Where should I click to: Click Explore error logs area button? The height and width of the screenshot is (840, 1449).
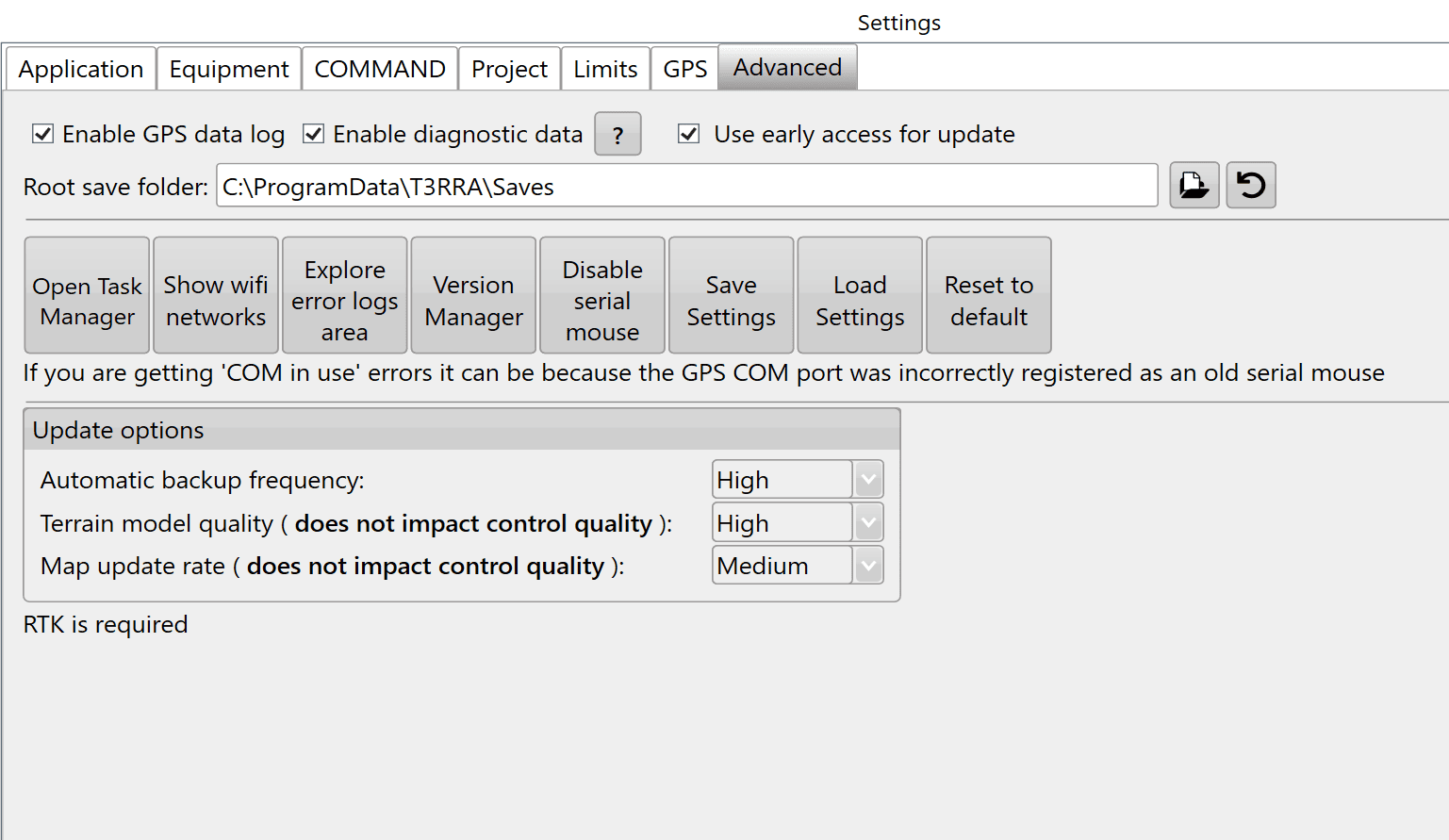[x=345, y=295]
